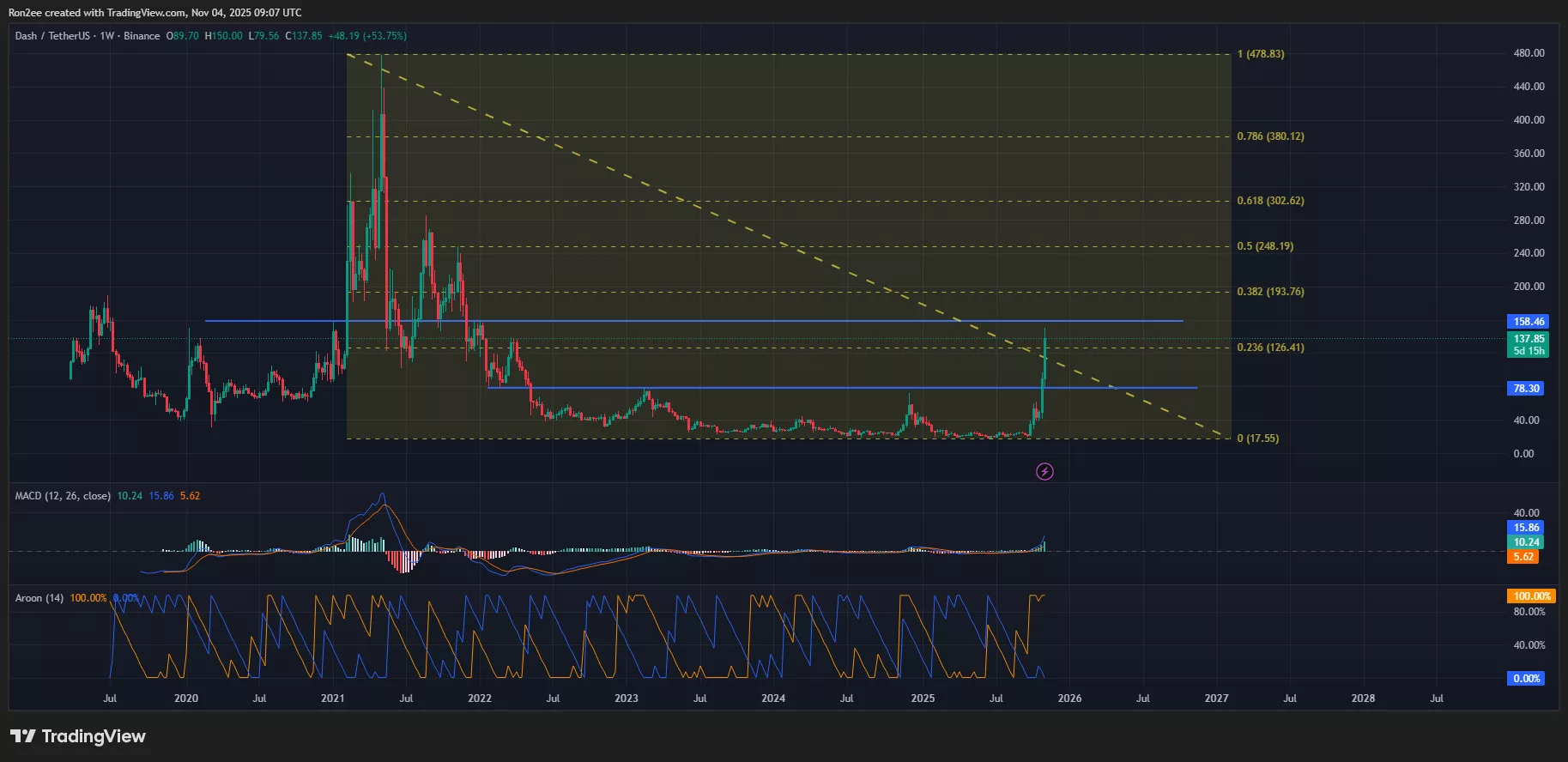The image size is (1568, 762).
Task: Select the 0.236 (126.41) Fibonacci level label
Action: pyautogui.click(x=1270, y=348)
